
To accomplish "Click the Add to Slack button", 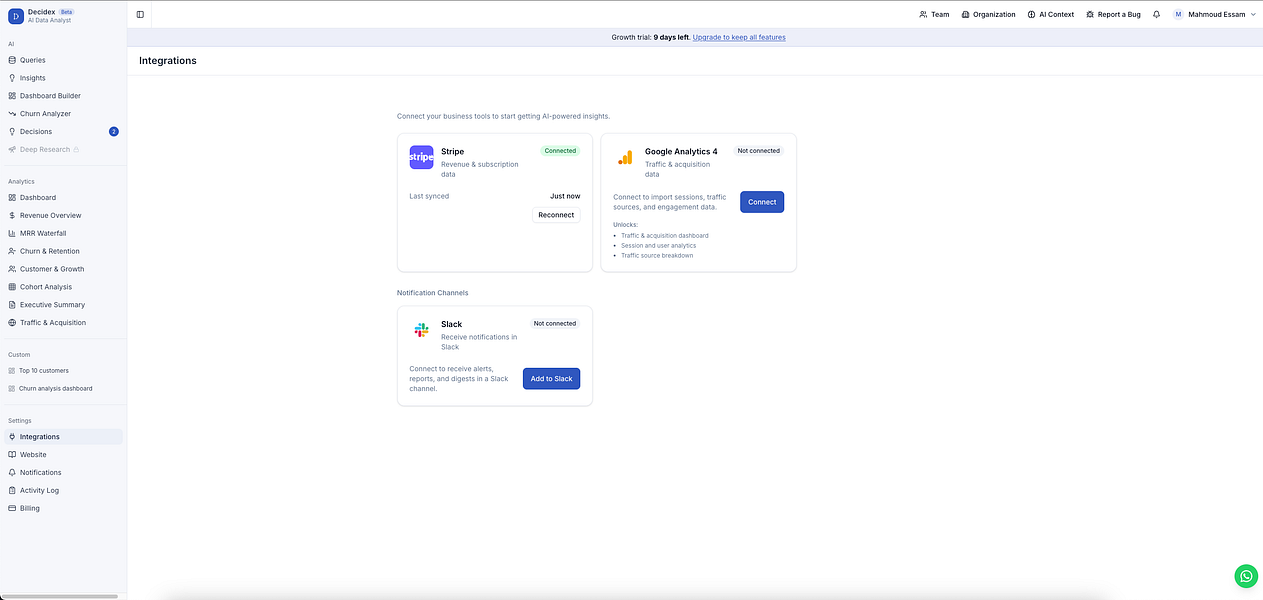I will coord(551,379).
